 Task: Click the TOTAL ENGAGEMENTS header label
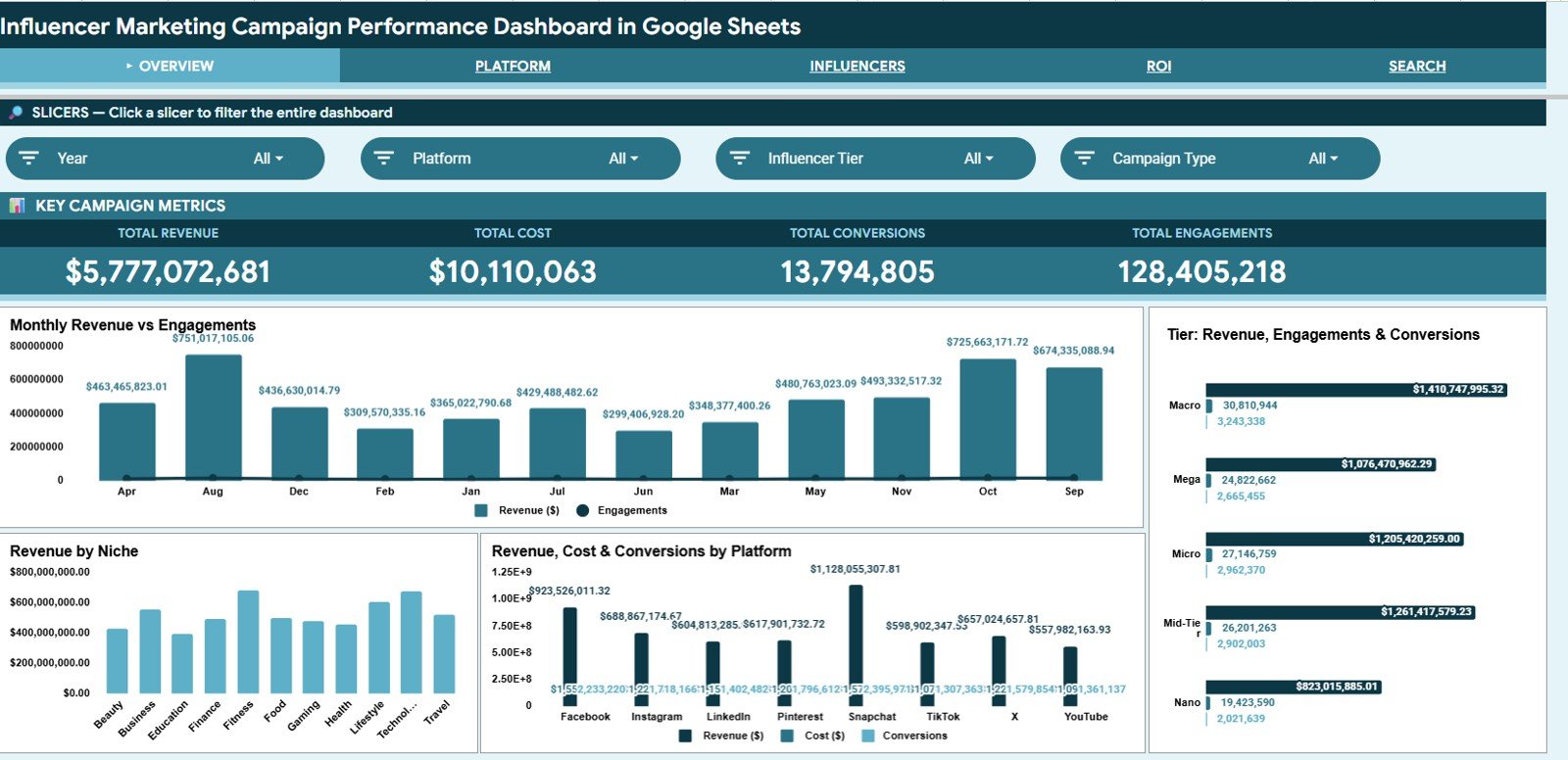1202,233
